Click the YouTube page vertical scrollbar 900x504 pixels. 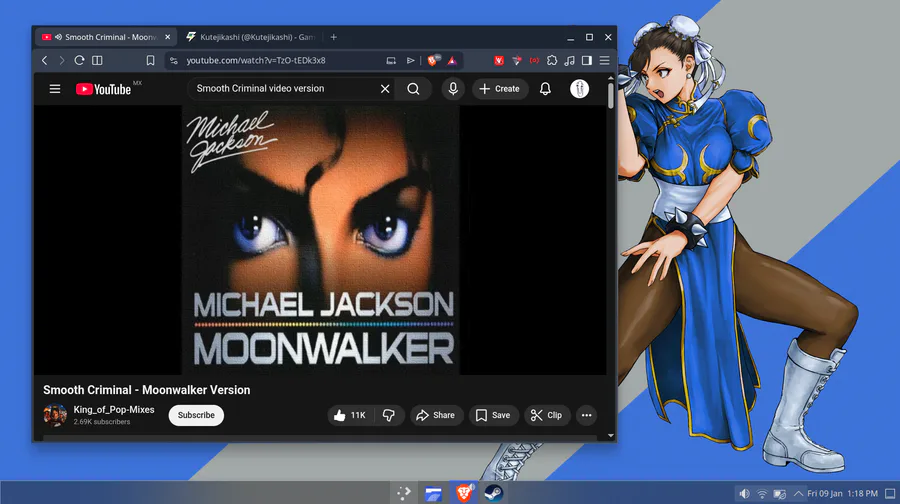tap(611, 96)
